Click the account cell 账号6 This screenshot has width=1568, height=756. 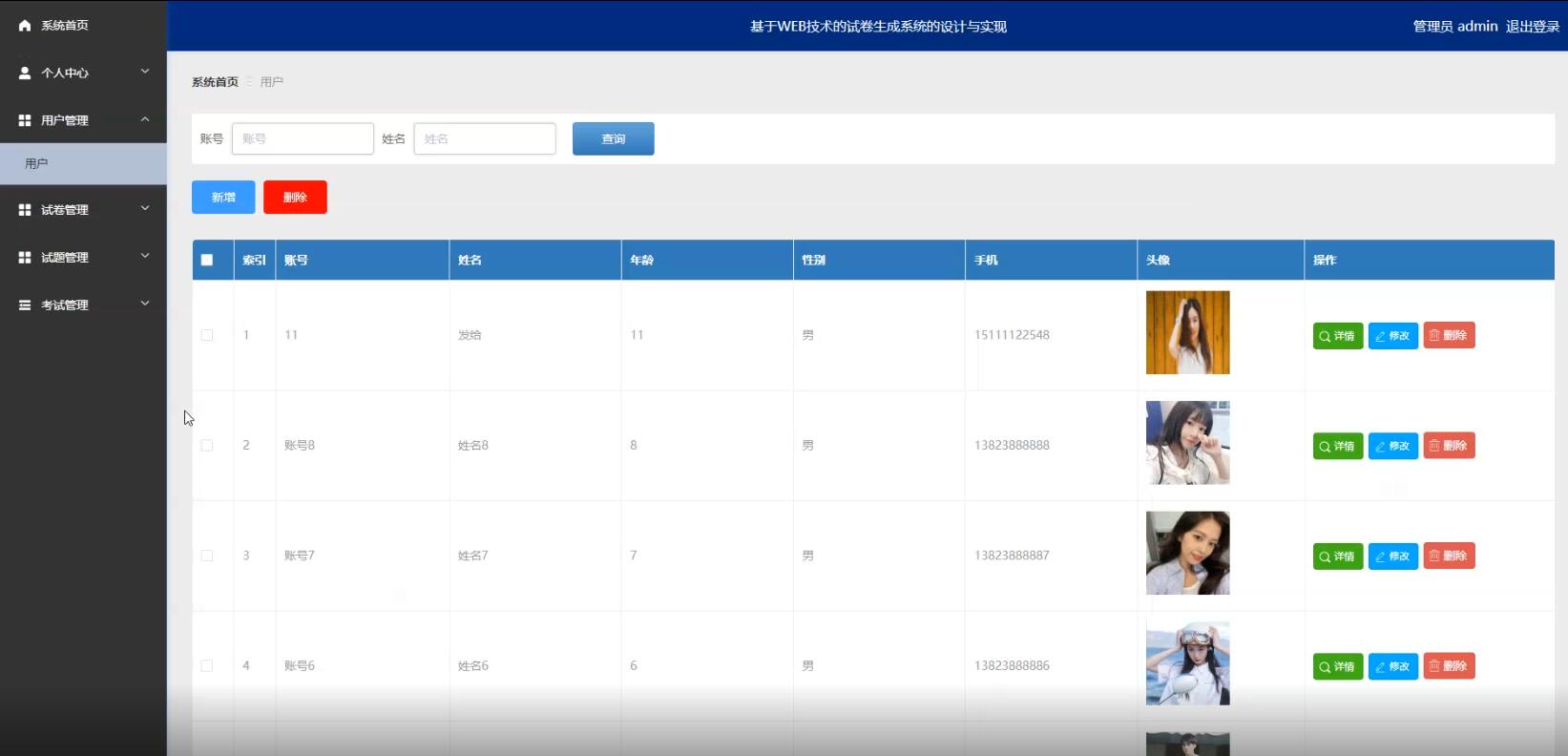pos(300,666)
